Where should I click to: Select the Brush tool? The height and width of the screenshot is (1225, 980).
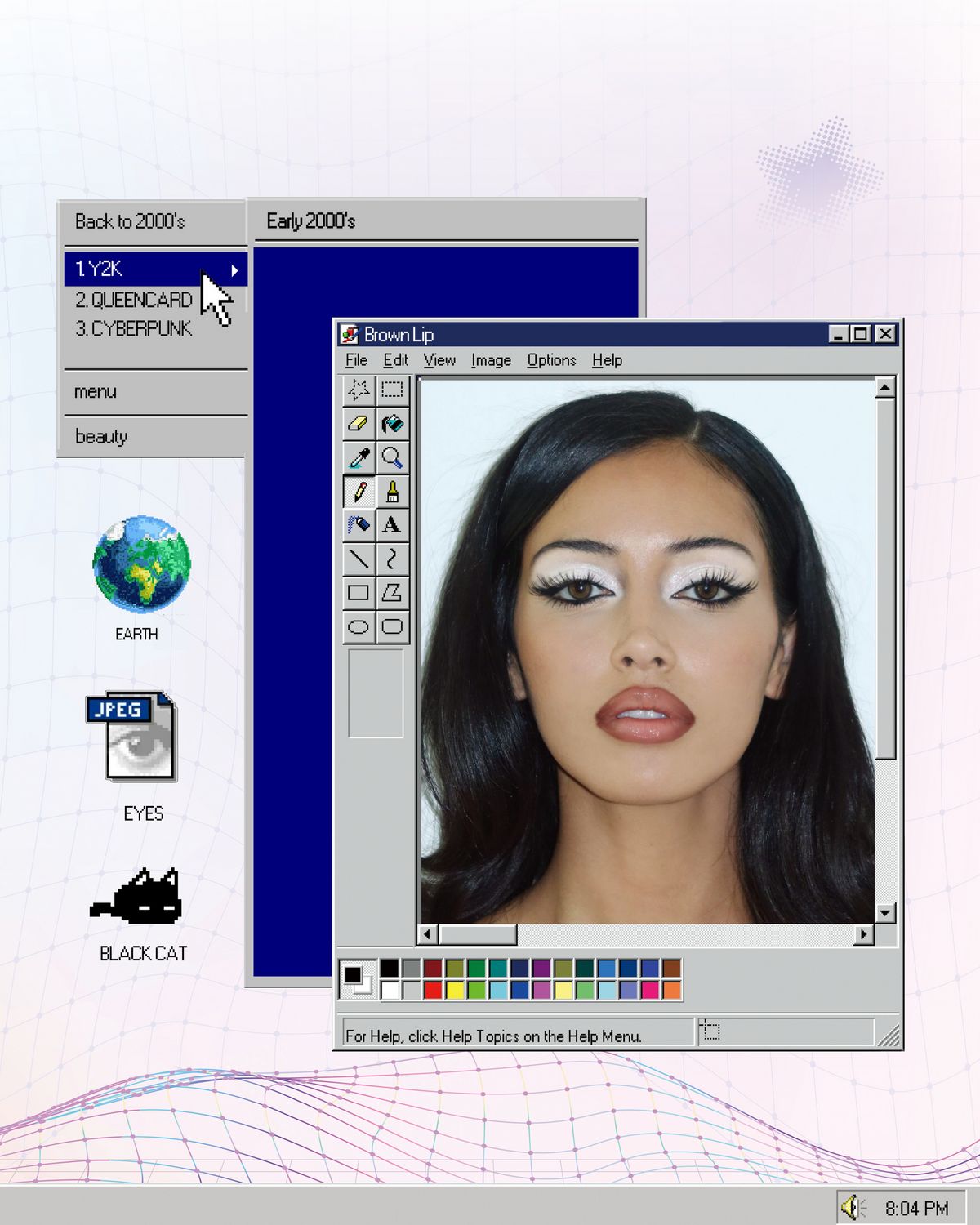click(393, 492)
